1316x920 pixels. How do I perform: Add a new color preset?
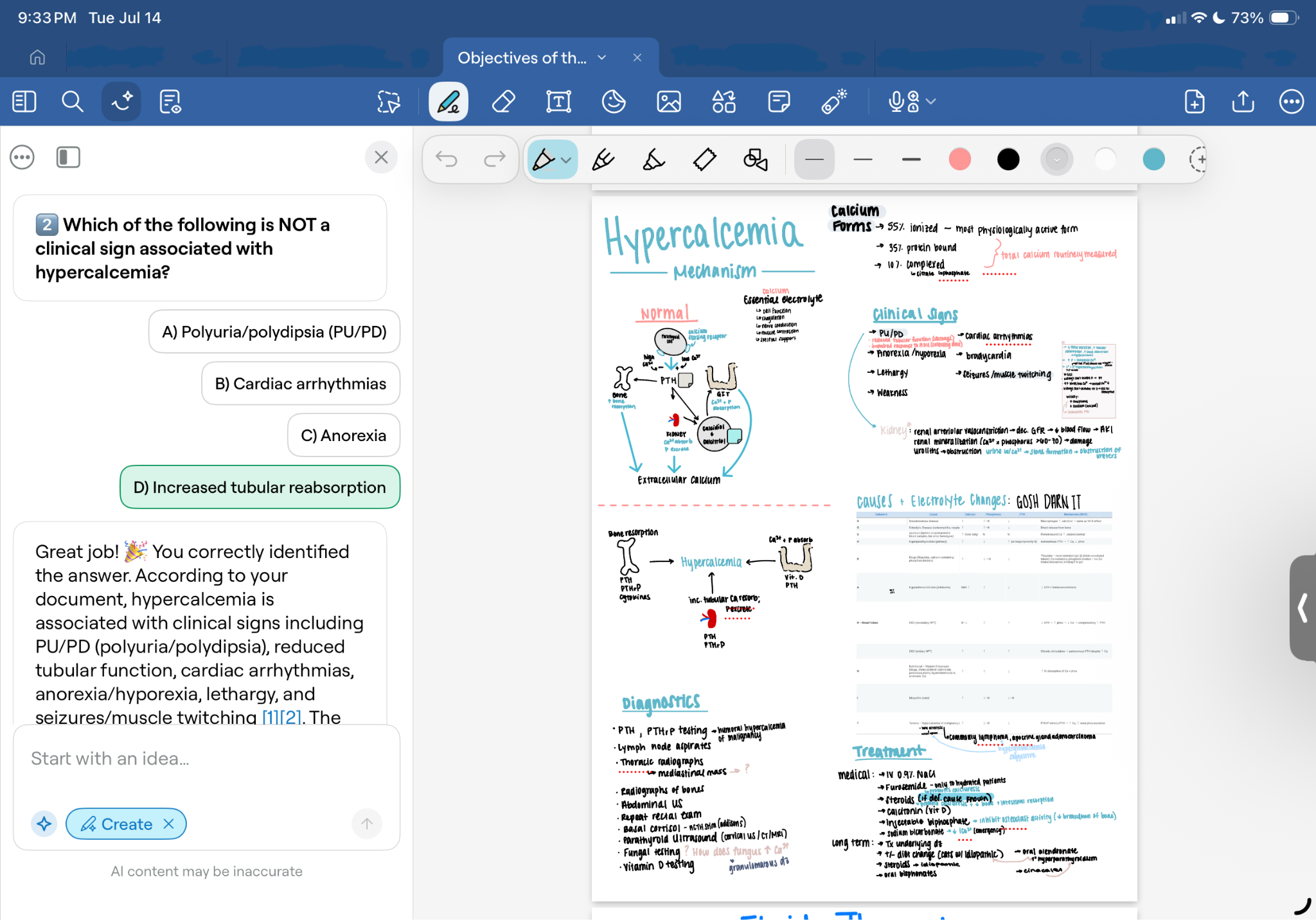(x=1198, y=159)
